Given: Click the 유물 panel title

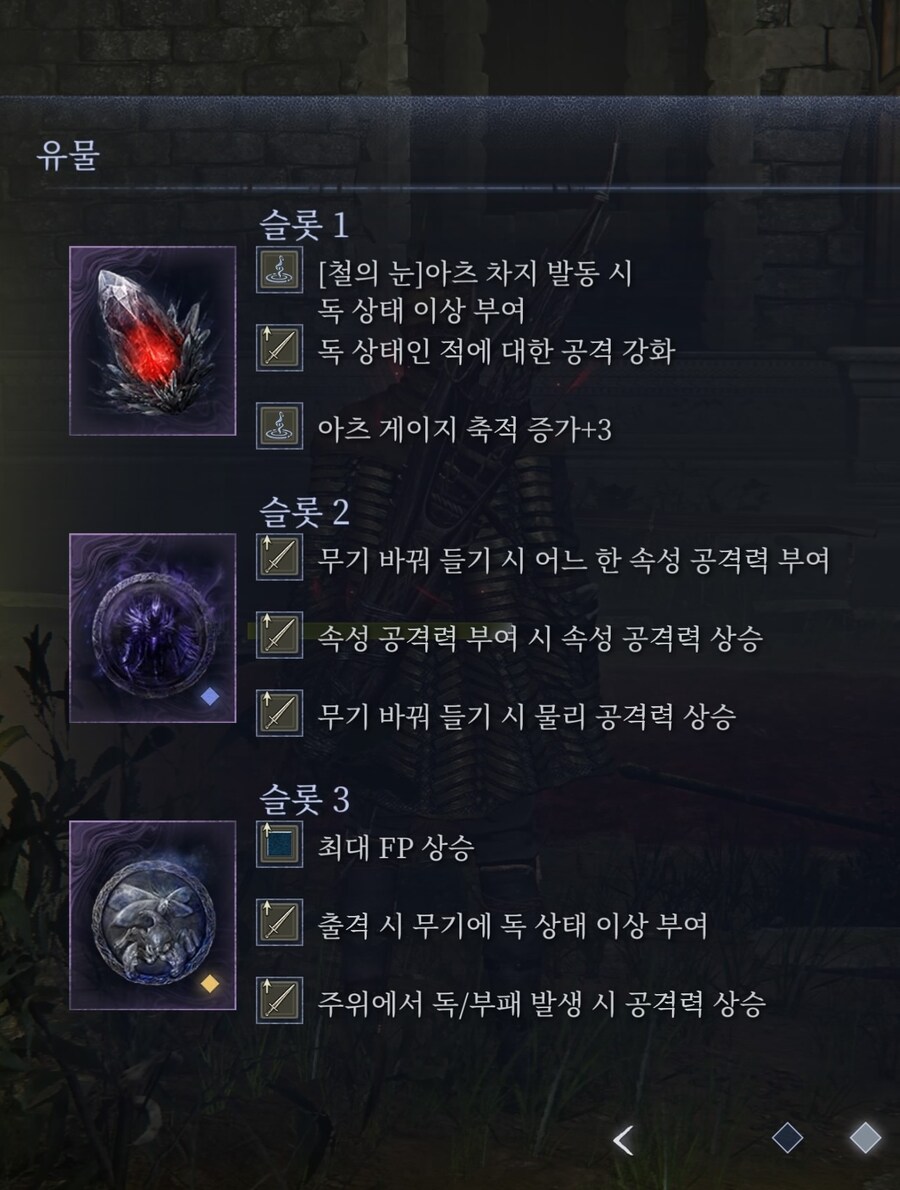Looking at the screenshot, I should (x=68, y=155).
